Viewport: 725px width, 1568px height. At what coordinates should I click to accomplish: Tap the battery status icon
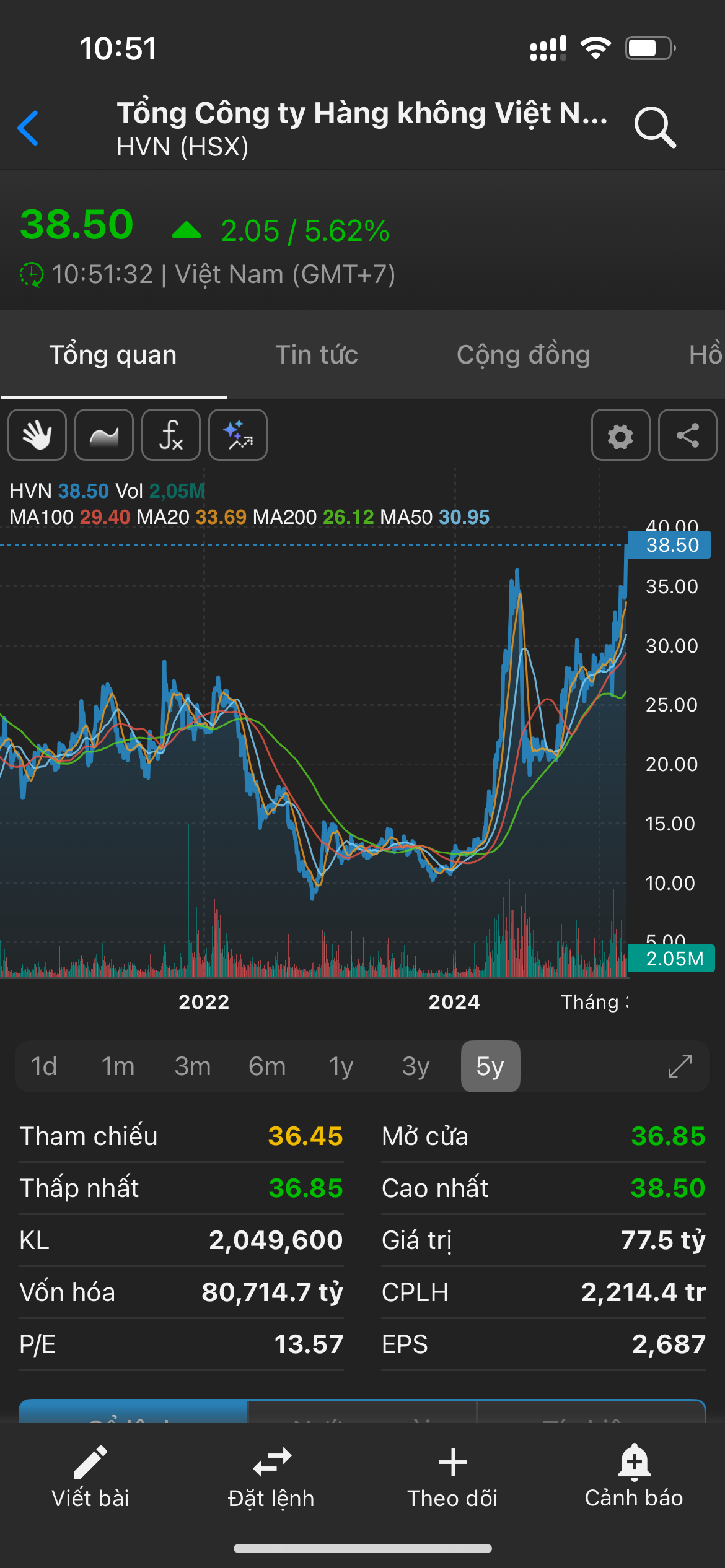tap(650, 48)
